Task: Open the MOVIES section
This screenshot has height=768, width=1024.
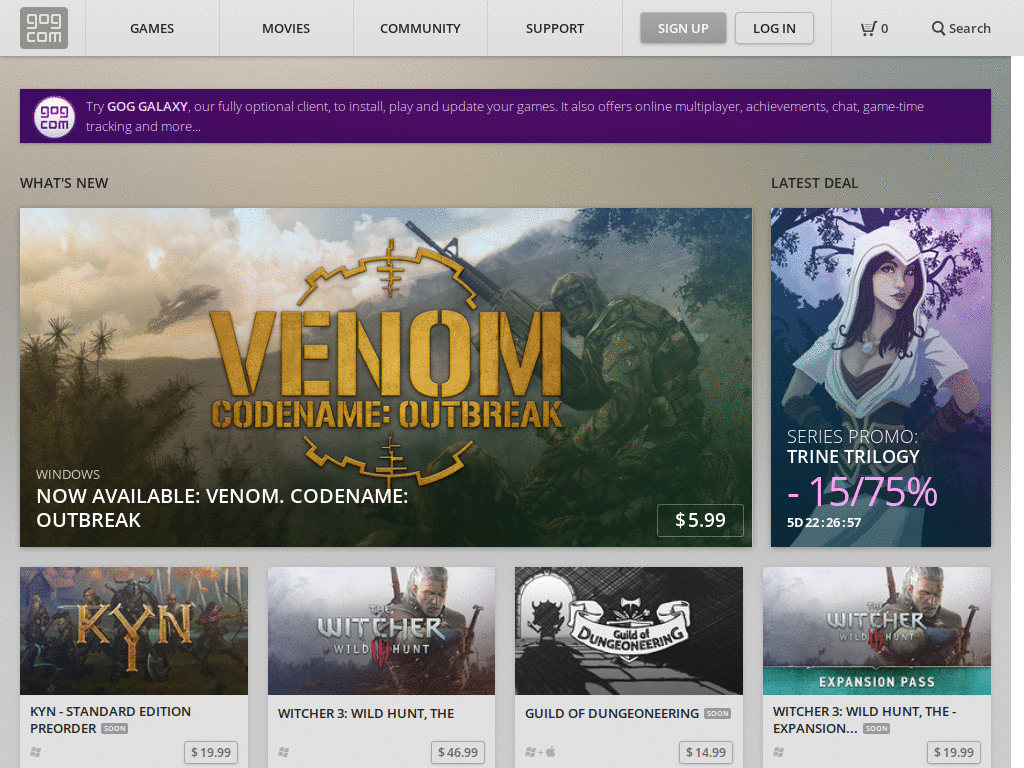Action: click(x=286, y=28)
